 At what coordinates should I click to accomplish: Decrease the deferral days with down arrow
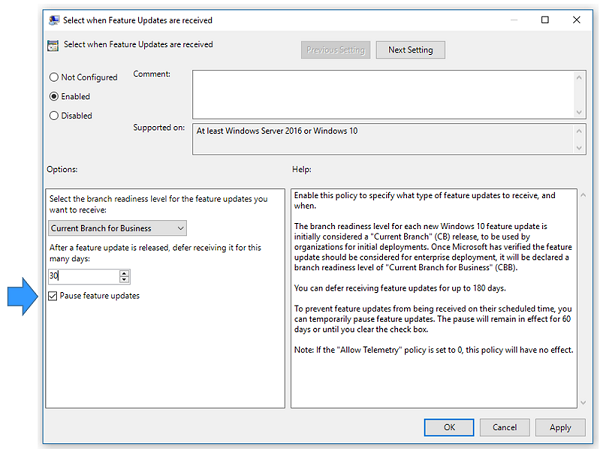point(124,279)
